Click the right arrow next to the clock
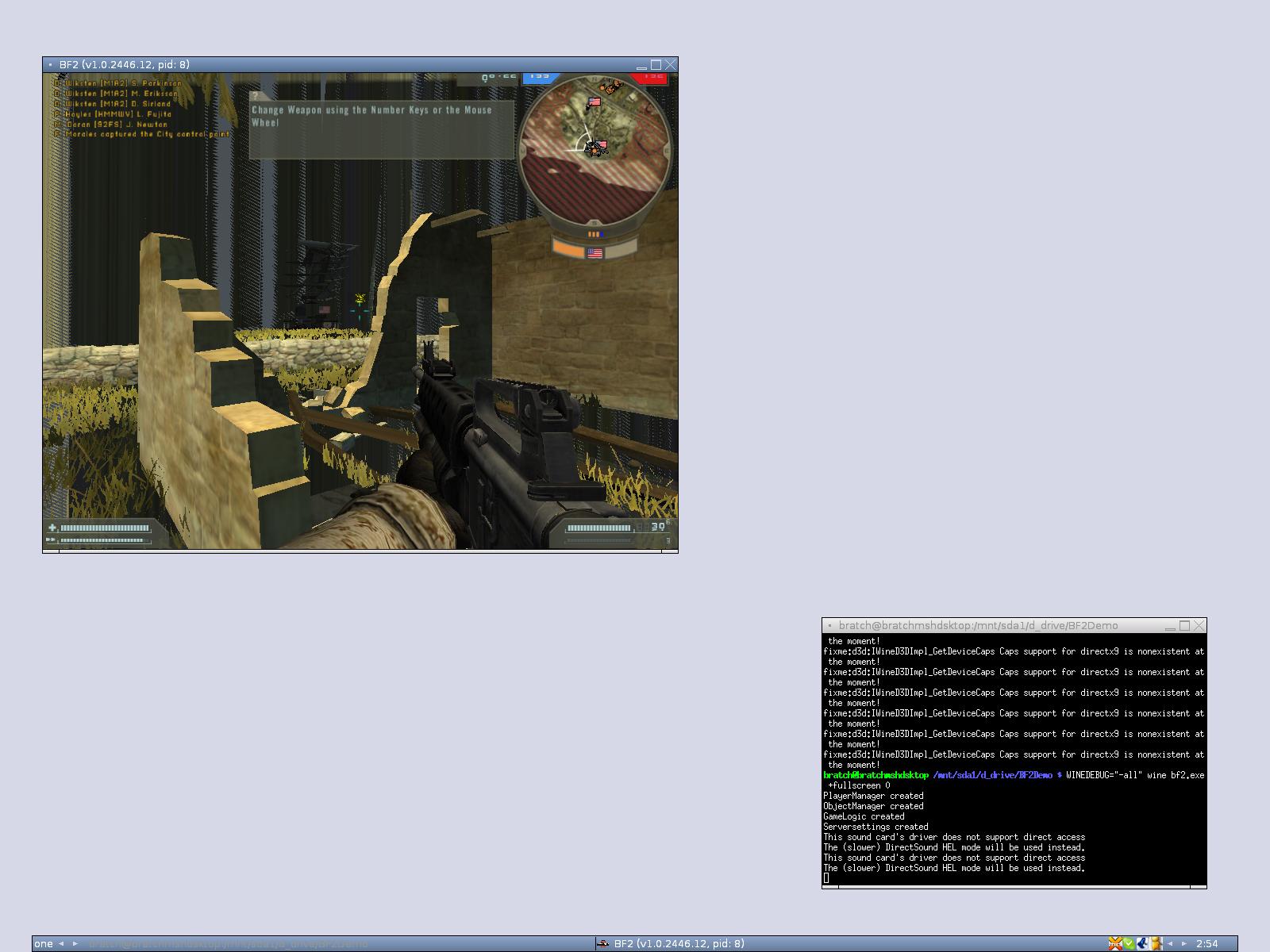The height and width of the screenshot is (952, 1270). tap(1183, 943)
